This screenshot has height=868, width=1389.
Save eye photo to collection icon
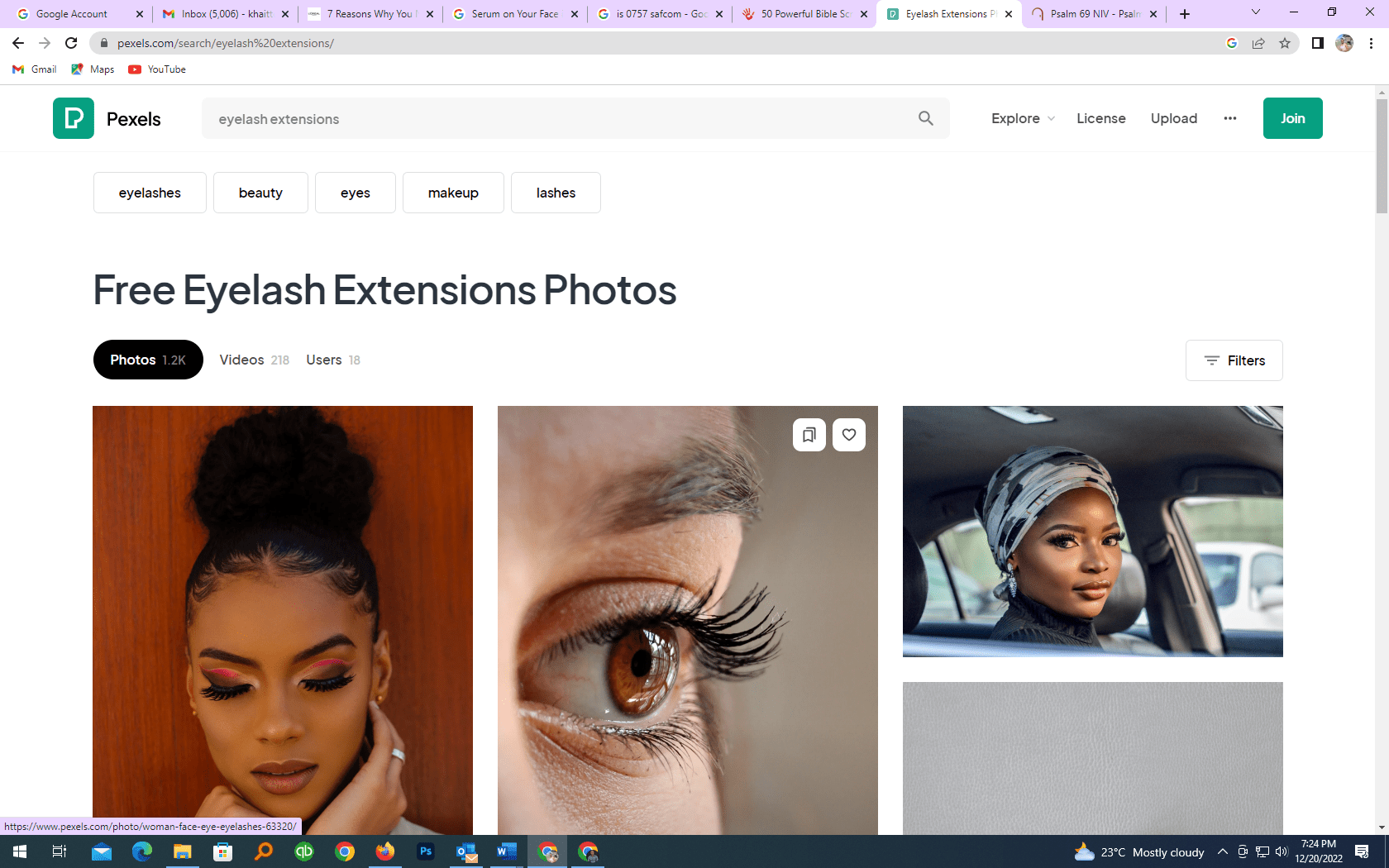(x=809, y=435)
